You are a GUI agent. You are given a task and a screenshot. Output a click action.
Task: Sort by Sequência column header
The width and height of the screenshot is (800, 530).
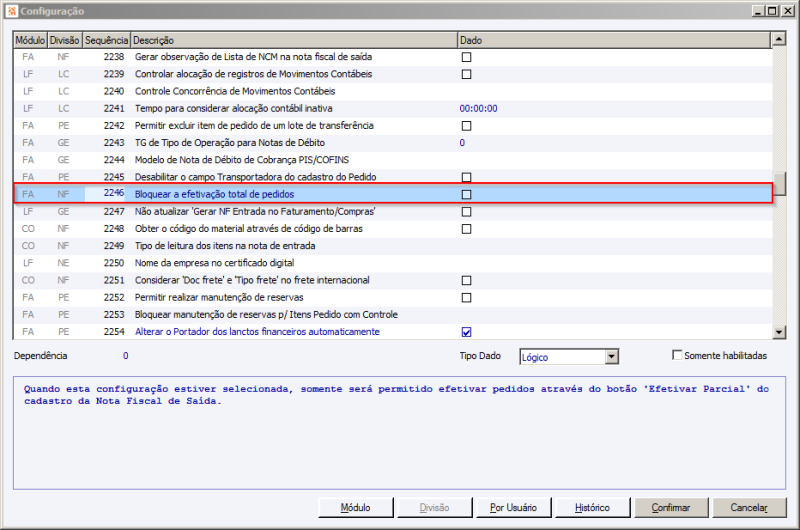pos(106,40)
